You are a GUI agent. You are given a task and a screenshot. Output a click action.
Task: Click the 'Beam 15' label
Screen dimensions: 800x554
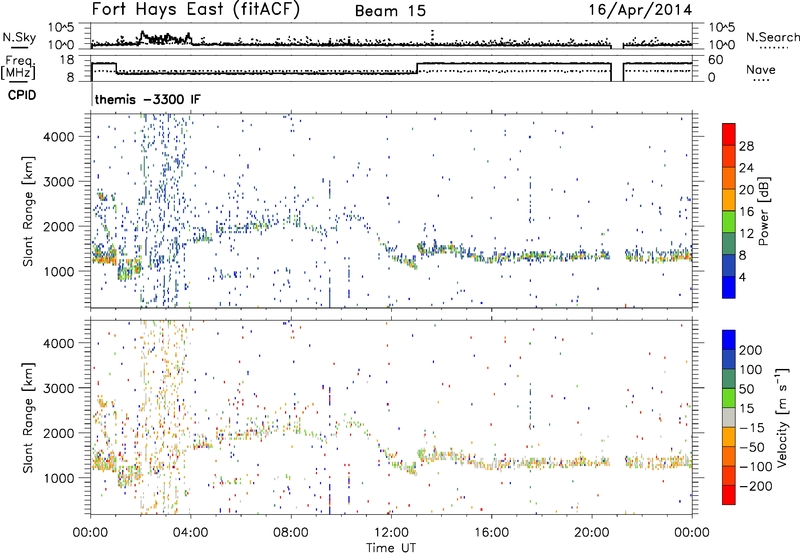tap(390, 11)
